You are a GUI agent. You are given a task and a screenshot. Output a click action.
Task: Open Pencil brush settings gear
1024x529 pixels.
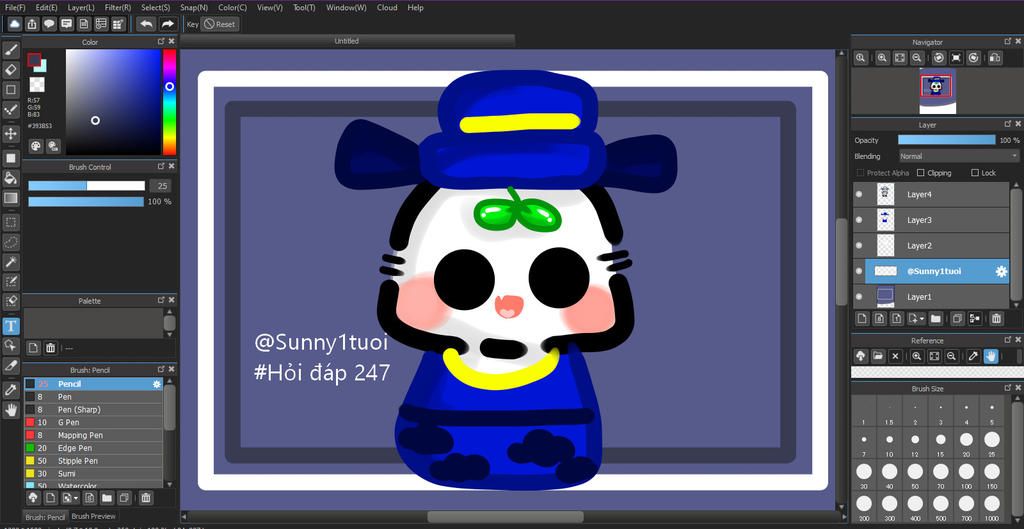tap(156, 384)
